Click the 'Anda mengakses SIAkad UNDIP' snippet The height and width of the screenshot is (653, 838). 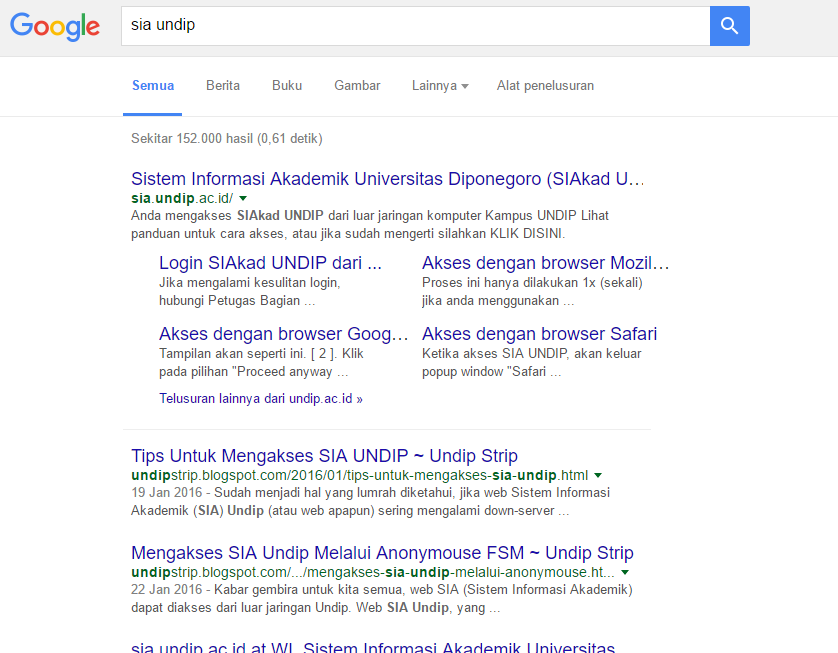(370, 224)
